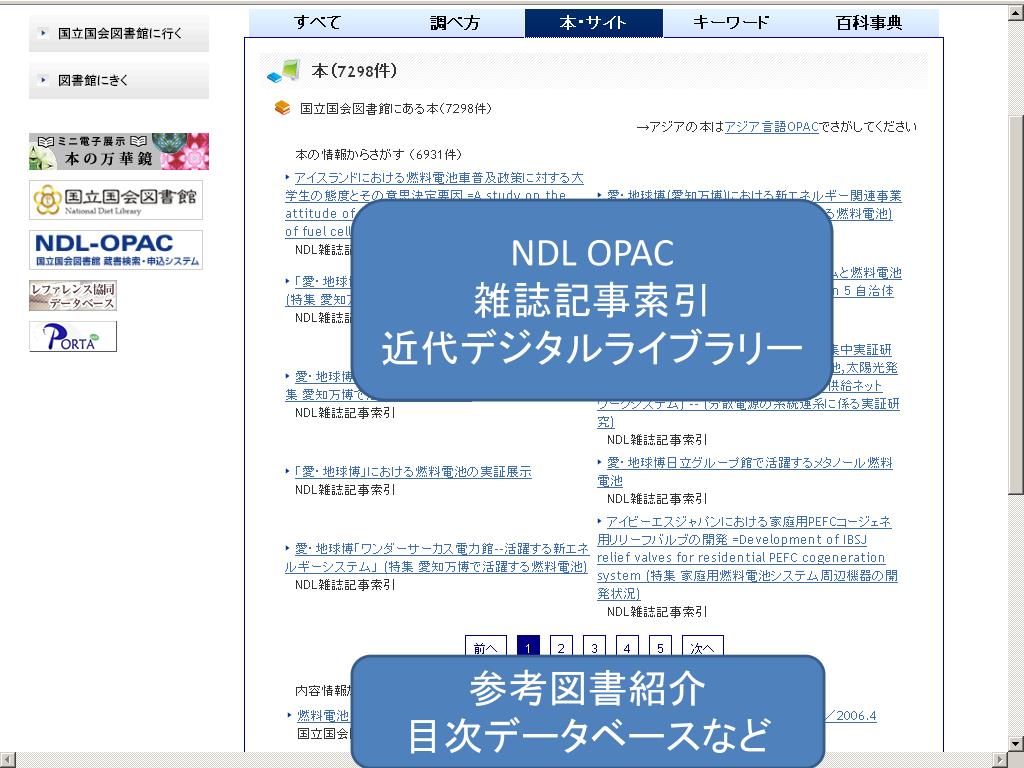This screenshot has height=768, width=1024.
Task: Open the PORTA logo banner
Action: 72,336
